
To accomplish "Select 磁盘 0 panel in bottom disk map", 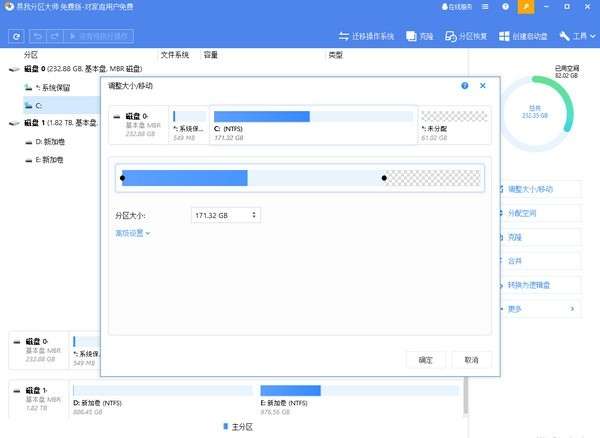I will pyautogui.click(x=39, y=350).
